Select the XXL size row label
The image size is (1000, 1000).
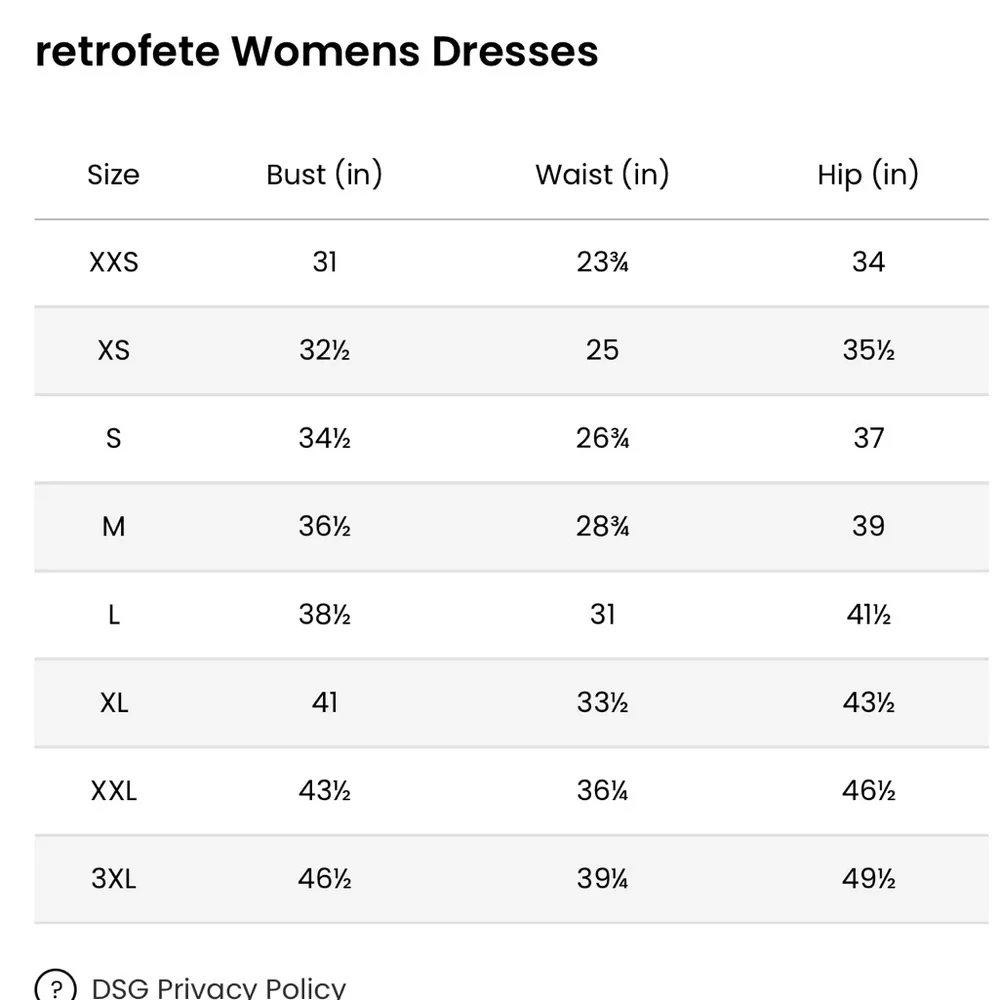tap(113, 791)
